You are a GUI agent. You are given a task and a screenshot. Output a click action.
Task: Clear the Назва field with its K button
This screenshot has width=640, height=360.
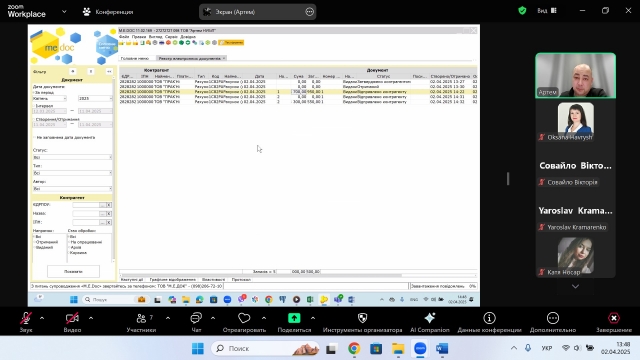109,213
